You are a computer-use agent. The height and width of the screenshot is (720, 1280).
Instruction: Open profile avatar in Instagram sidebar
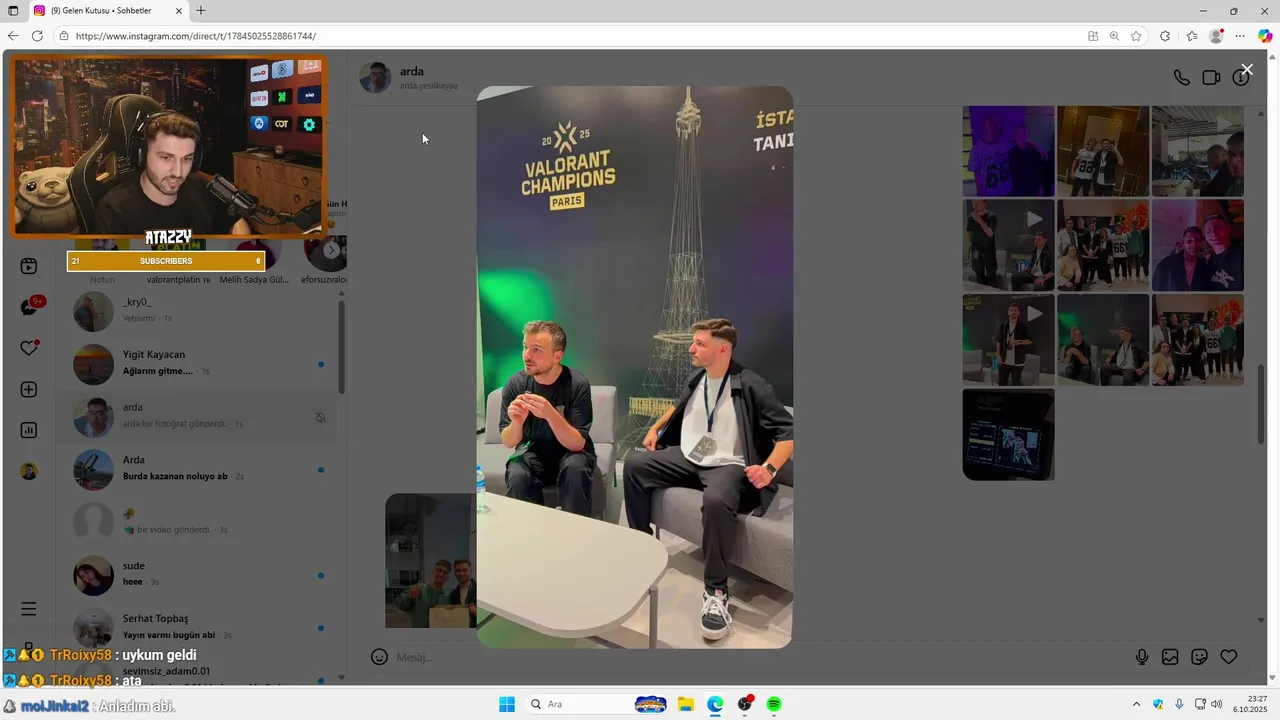pos(29,471)
